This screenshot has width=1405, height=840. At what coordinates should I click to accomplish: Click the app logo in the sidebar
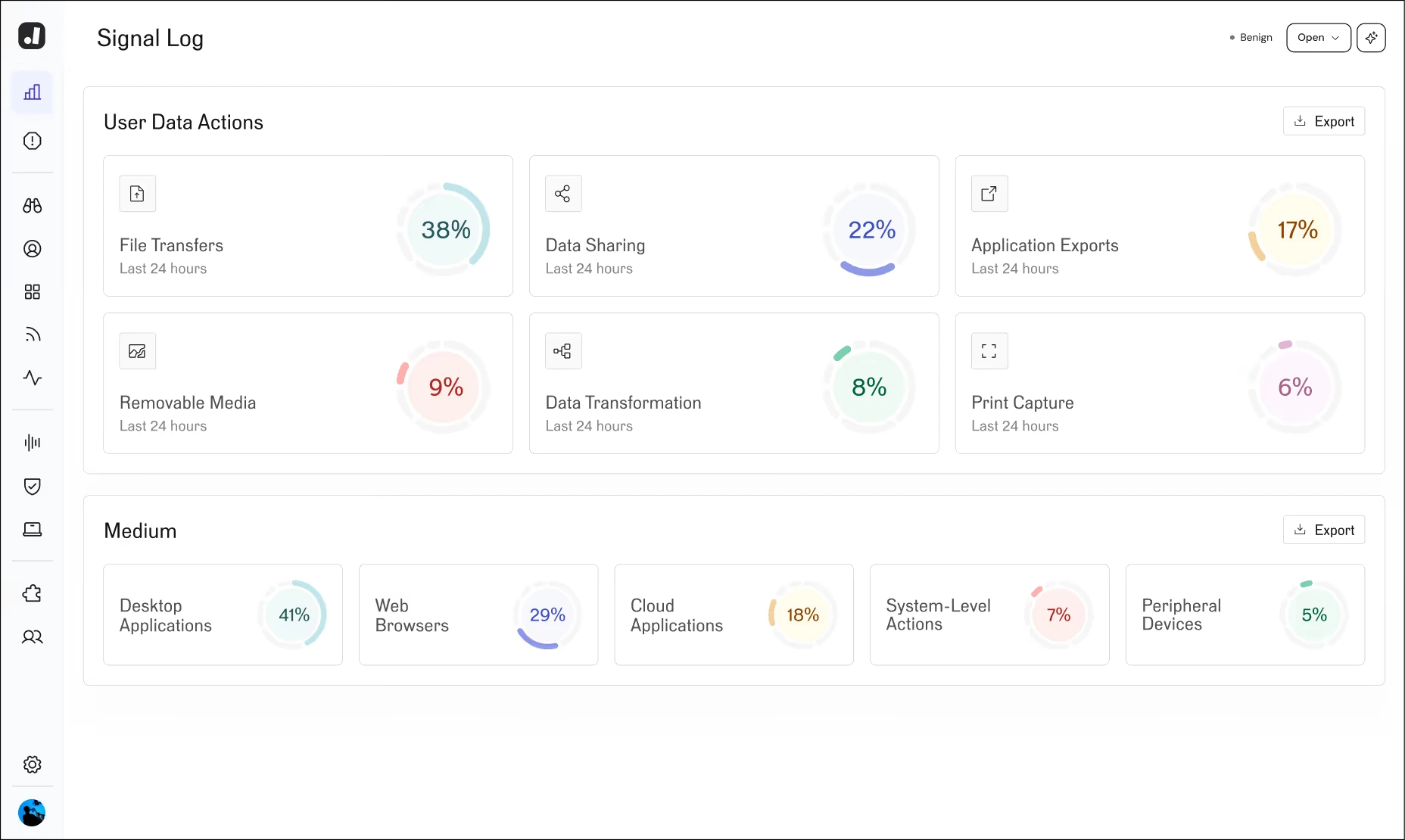tap(32, 36)
